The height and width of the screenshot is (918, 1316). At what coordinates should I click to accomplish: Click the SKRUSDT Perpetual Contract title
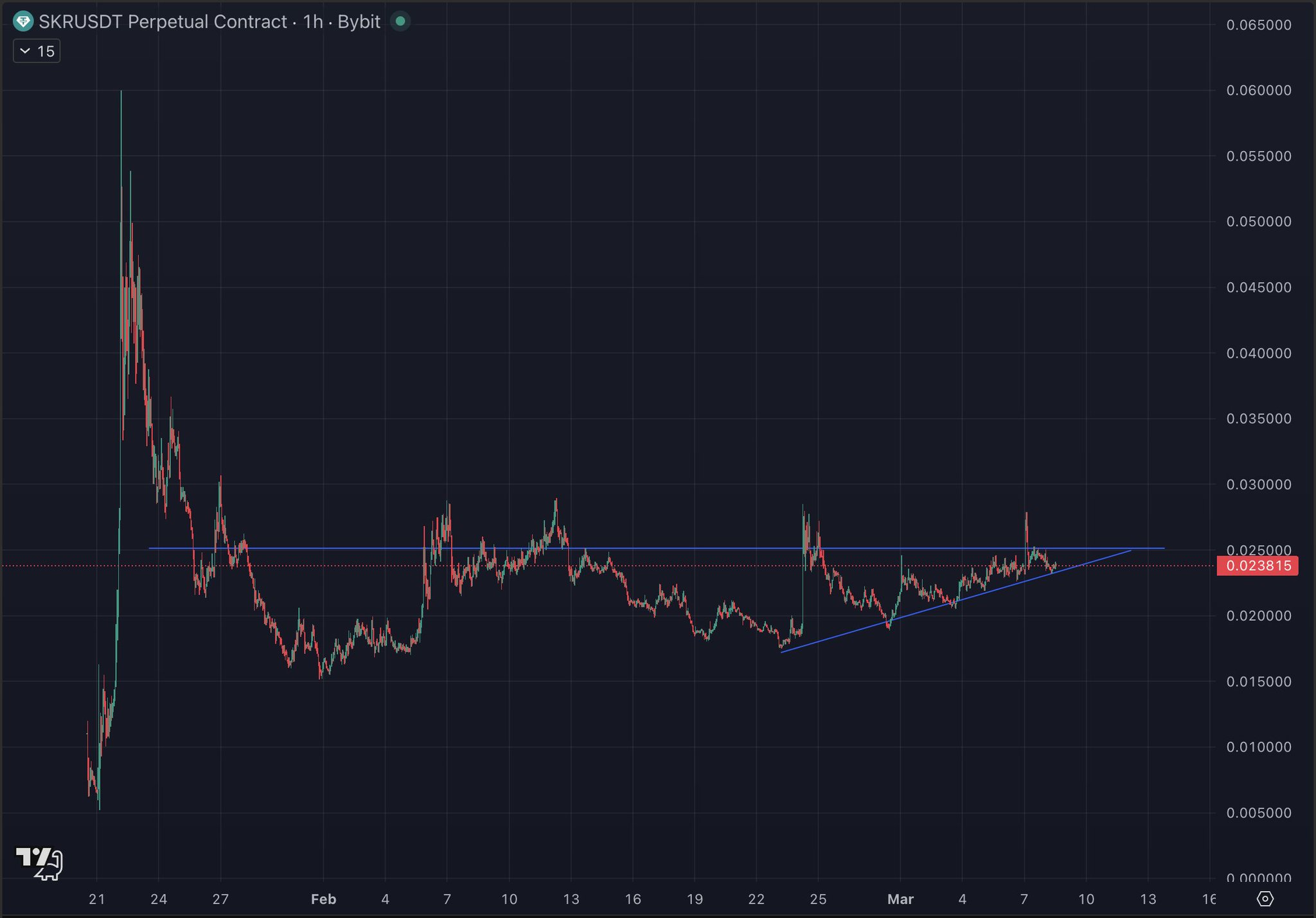coord(163,22)
